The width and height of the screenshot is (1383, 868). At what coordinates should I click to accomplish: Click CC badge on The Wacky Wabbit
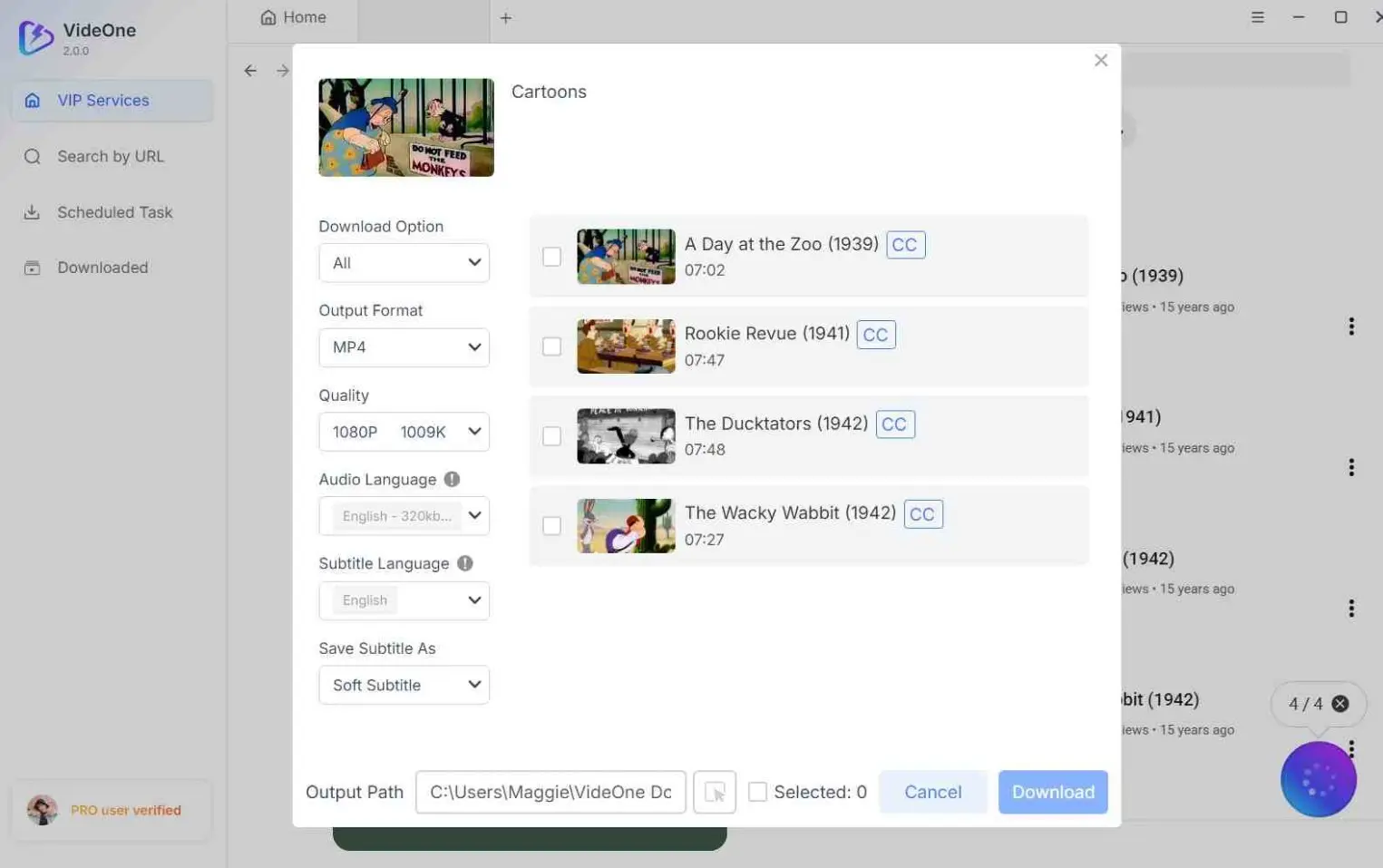[923, 514]
